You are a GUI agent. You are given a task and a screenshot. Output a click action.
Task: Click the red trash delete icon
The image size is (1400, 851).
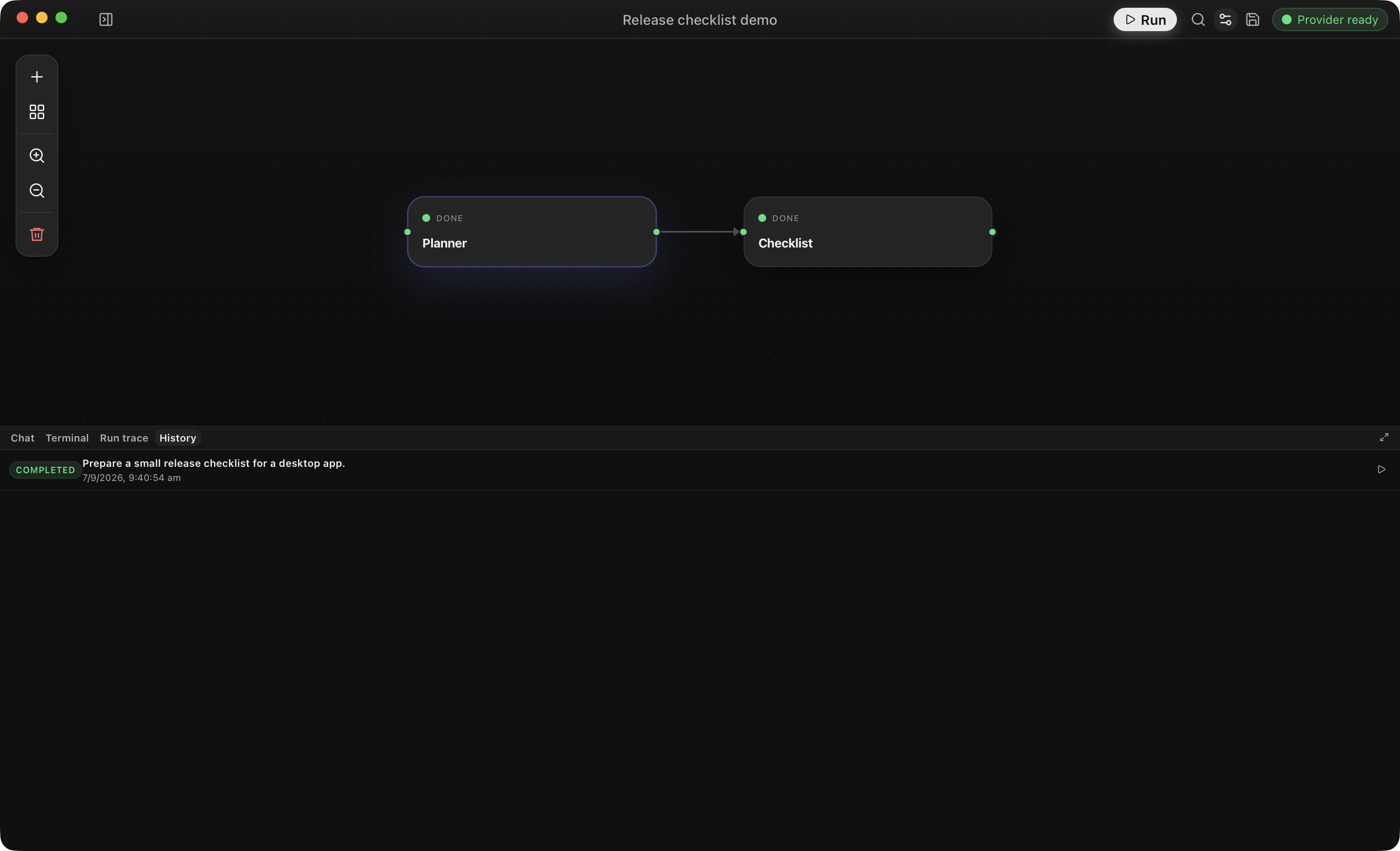[x=37, y=234]
